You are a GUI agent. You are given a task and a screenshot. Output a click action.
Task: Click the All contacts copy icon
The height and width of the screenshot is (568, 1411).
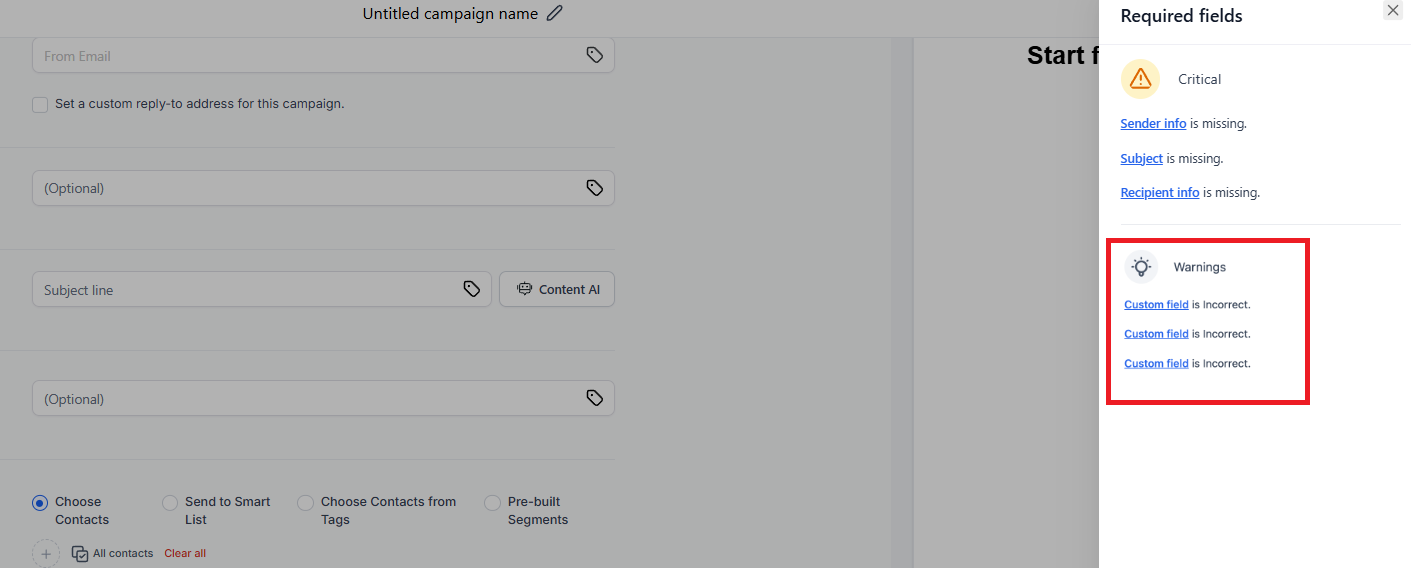point(80,553)
